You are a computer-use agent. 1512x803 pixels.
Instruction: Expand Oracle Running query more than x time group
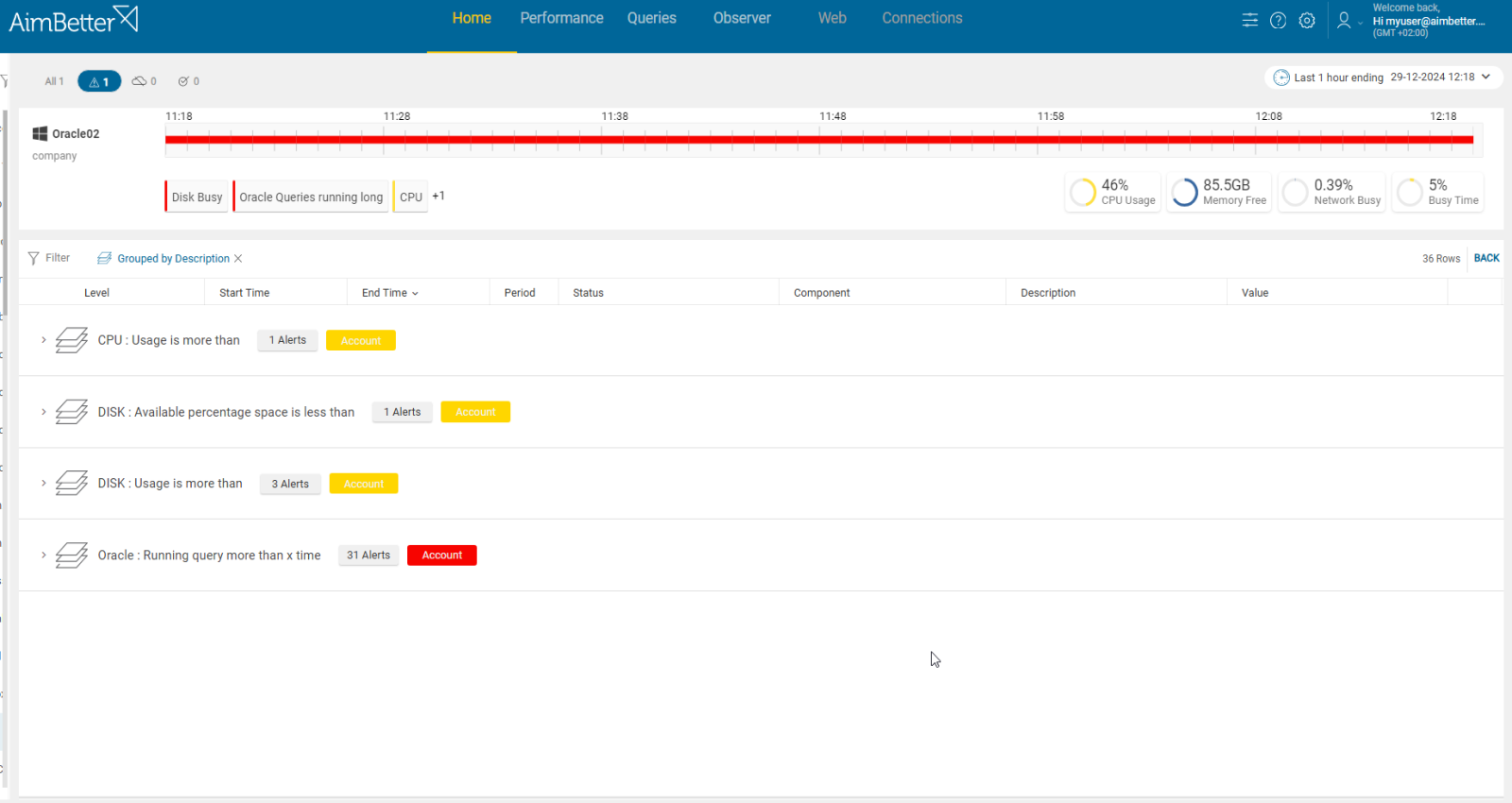click(43, 555)
